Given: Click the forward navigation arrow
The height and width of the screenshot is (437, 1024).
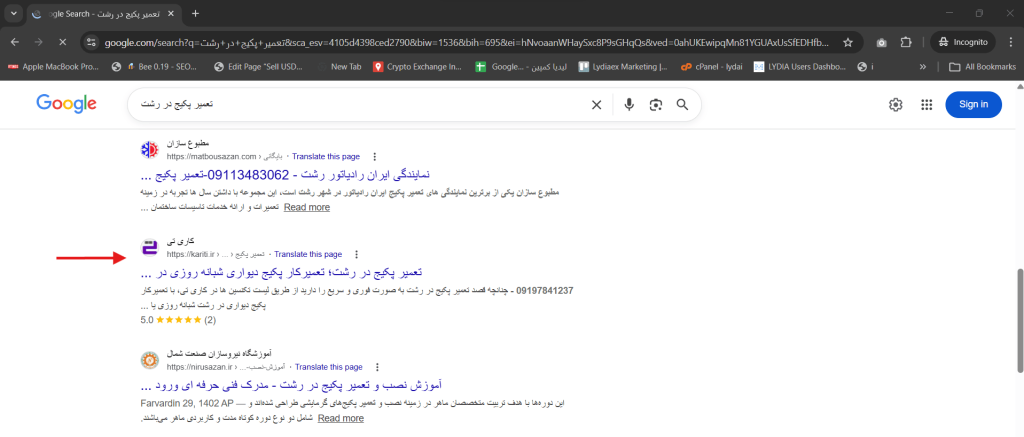Looking at the screenshot, I should point(39,42).
